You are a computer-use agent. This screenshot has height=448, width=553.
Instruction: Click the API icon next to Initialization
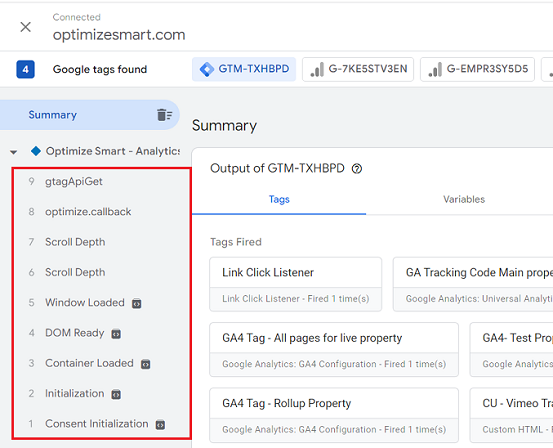pyautogui.click(x=116, y=394)
